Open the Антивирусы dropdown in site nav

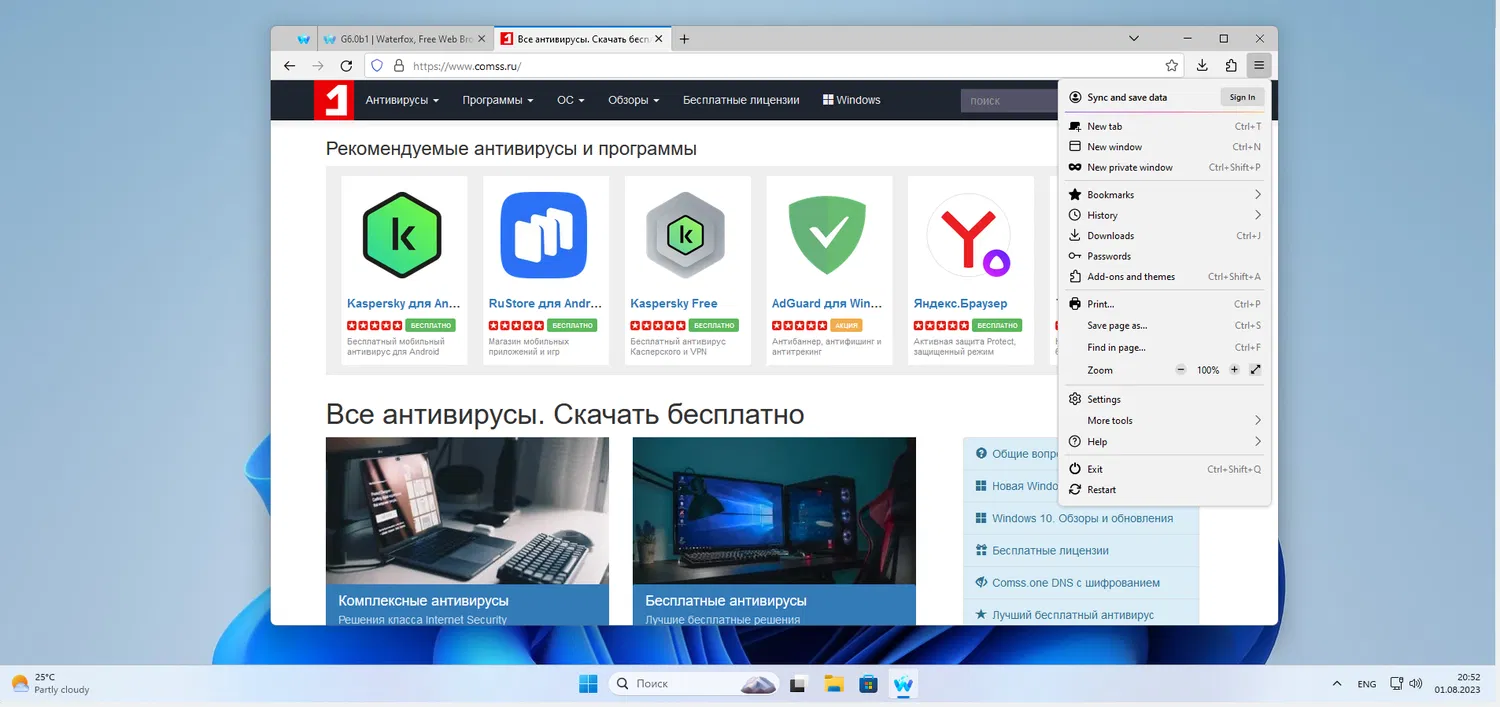click(x=402, y=100)
